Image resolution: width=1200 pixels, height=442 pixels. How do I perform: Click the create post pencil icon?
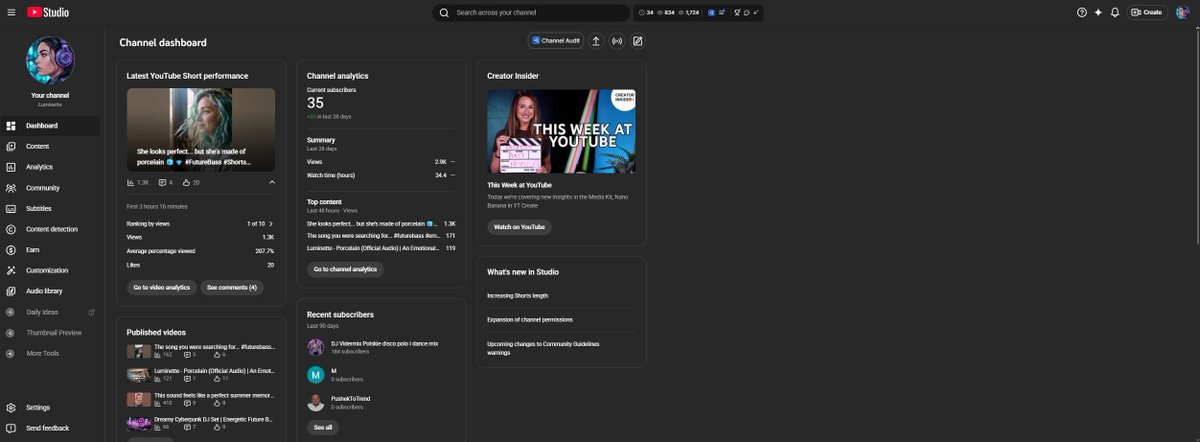(x=637, y=41)
